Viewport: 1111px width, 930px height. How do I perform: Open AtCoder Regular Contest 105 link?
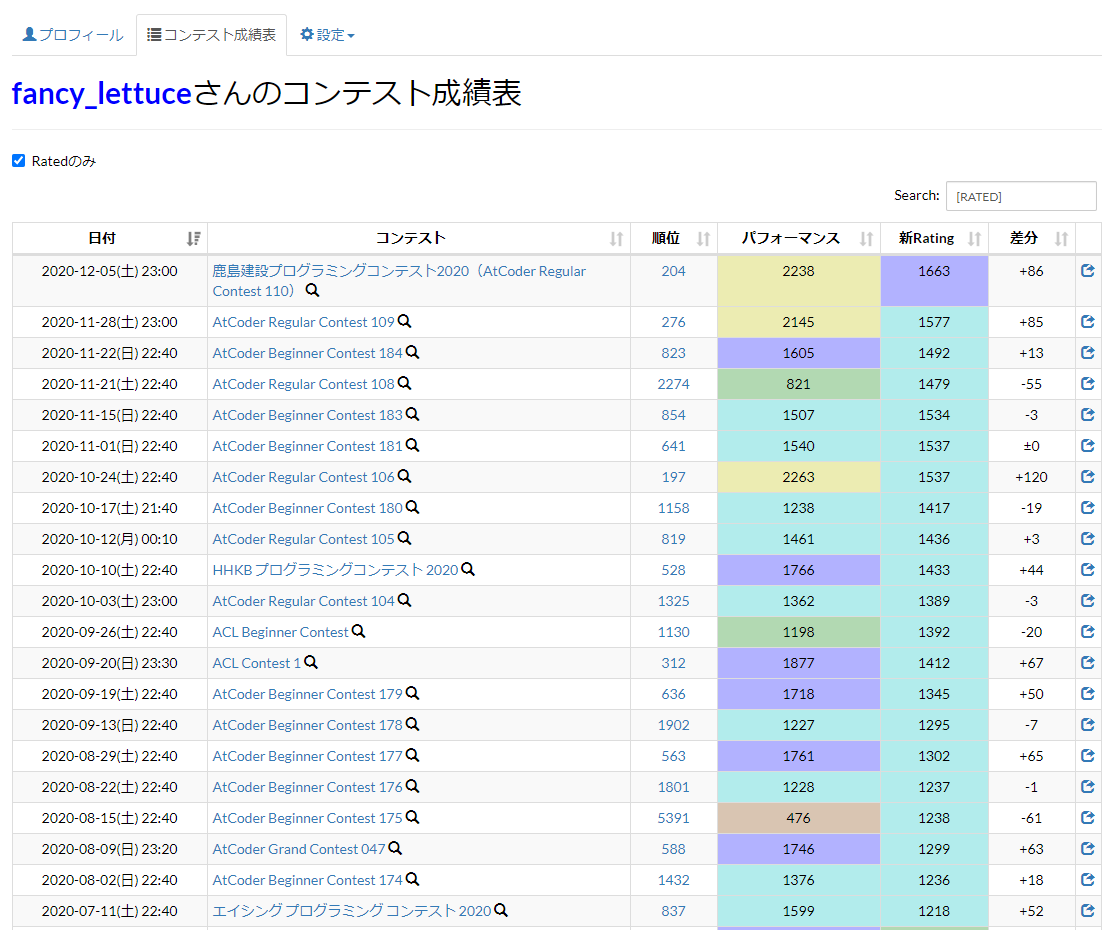pos(303,539)
